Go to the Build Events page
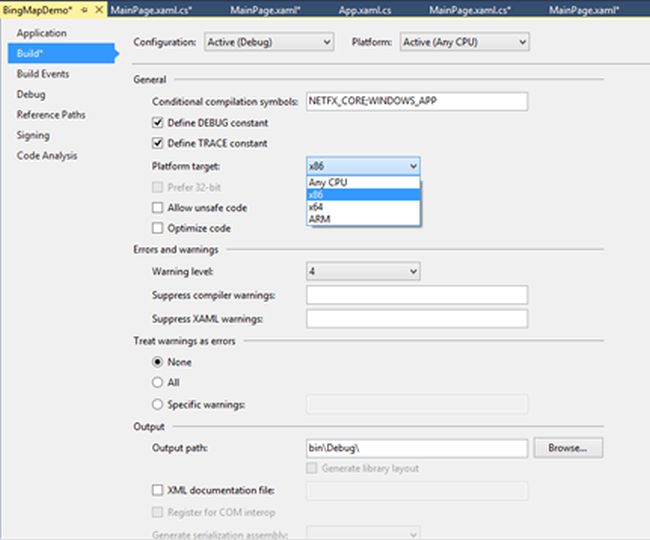This screenshot has height=540, width=650. [x=43, y=74]
